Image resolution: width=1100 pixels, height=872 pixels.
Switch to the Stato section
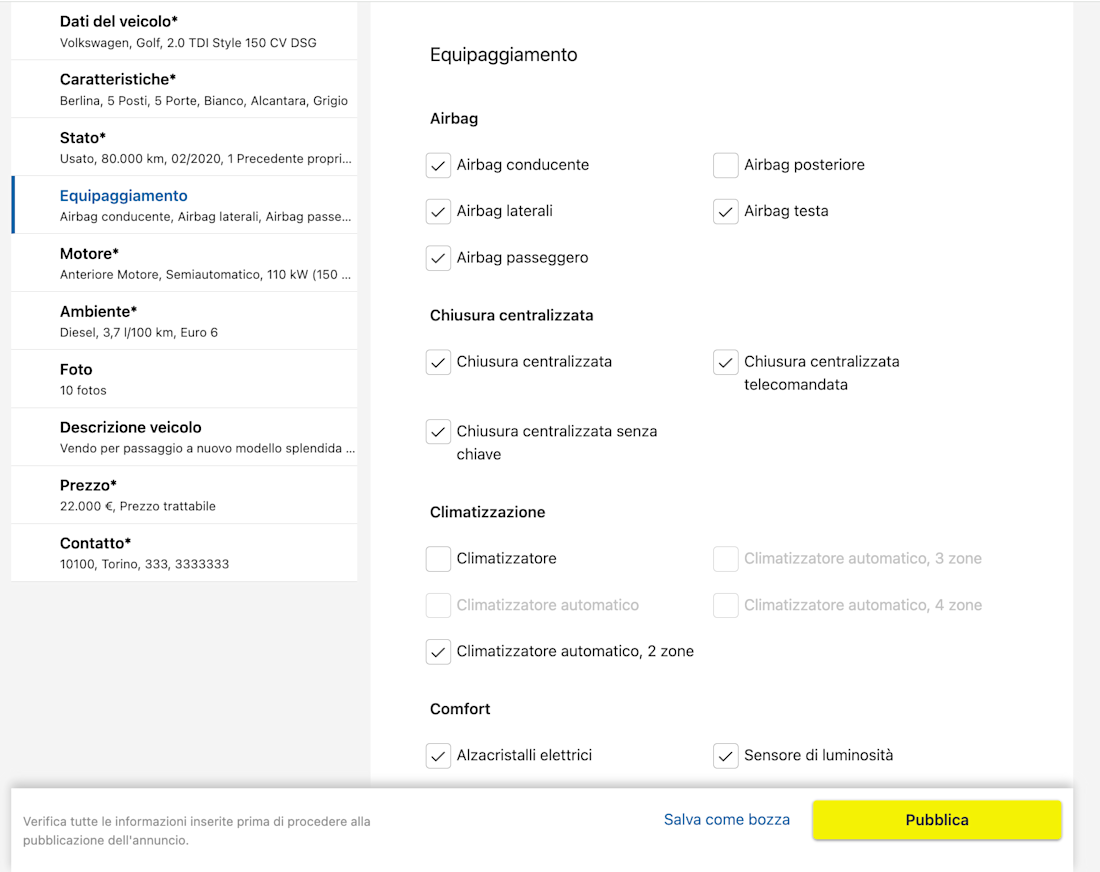[x=184, y=147]
